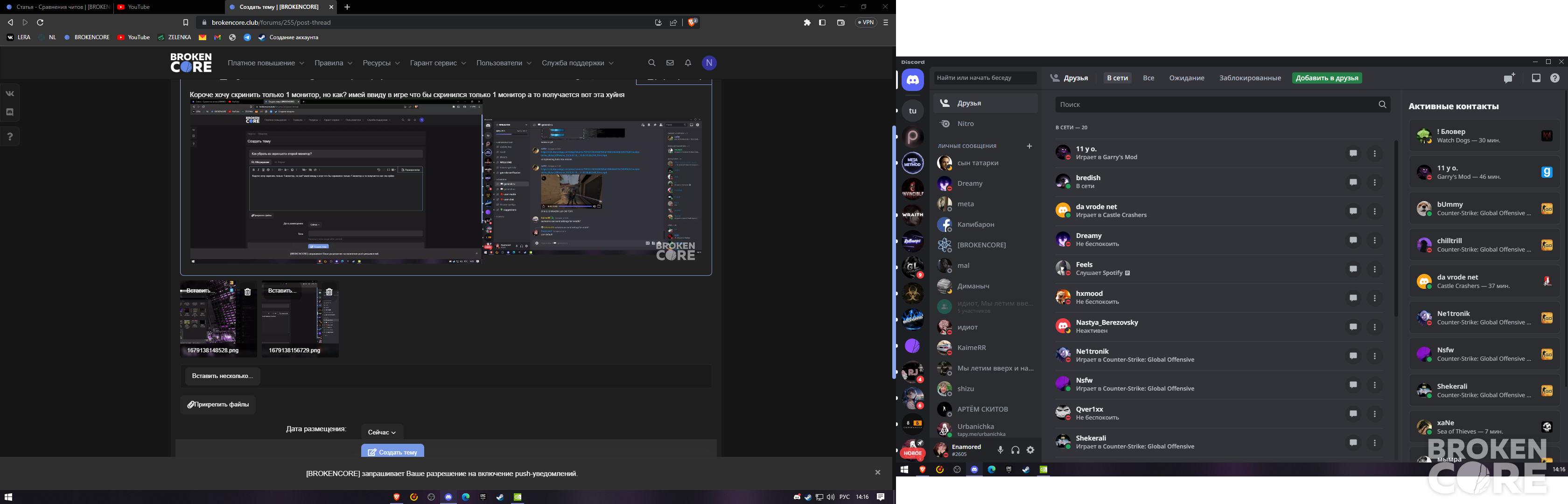Toggle Brave VPN button
The height and width of the screenshot is (504, 1568).
(x=866, y=22)
